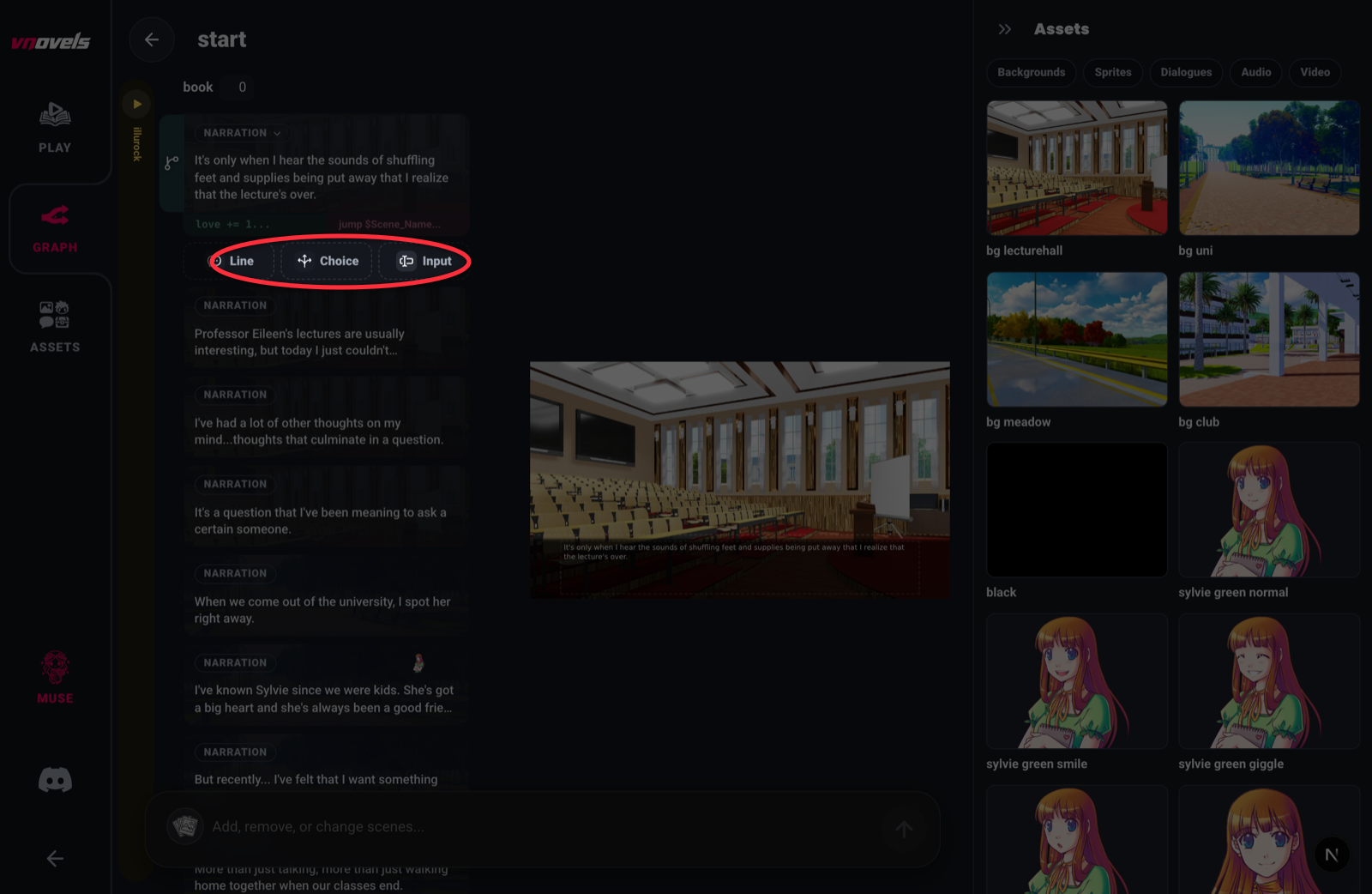Click the branch icon on first narration block
The height and width of the screenshot is (894, 1372).
(171, 162)
